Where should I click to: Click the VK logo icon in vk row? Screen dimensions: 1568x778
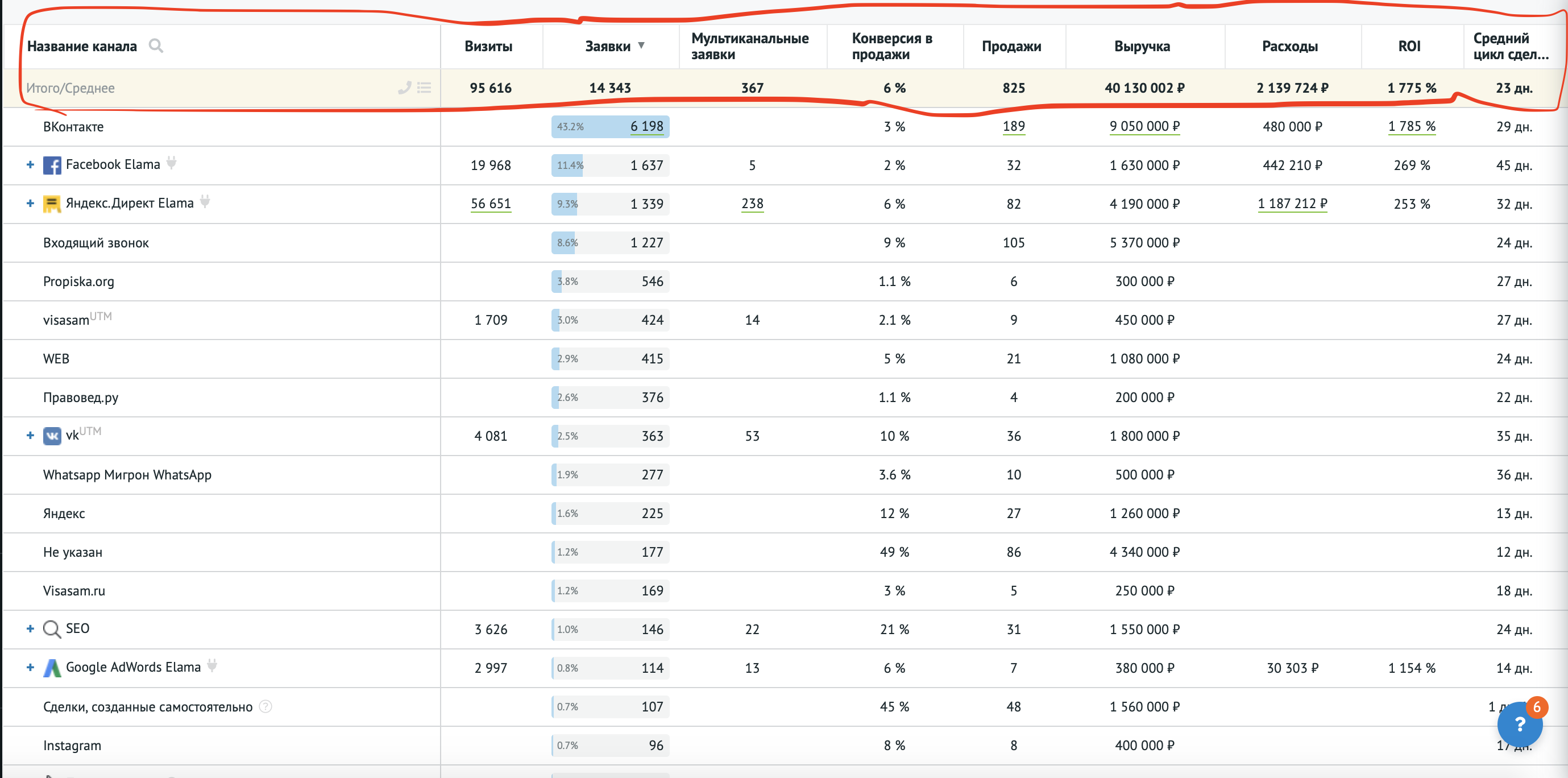(x=52, y=436)
